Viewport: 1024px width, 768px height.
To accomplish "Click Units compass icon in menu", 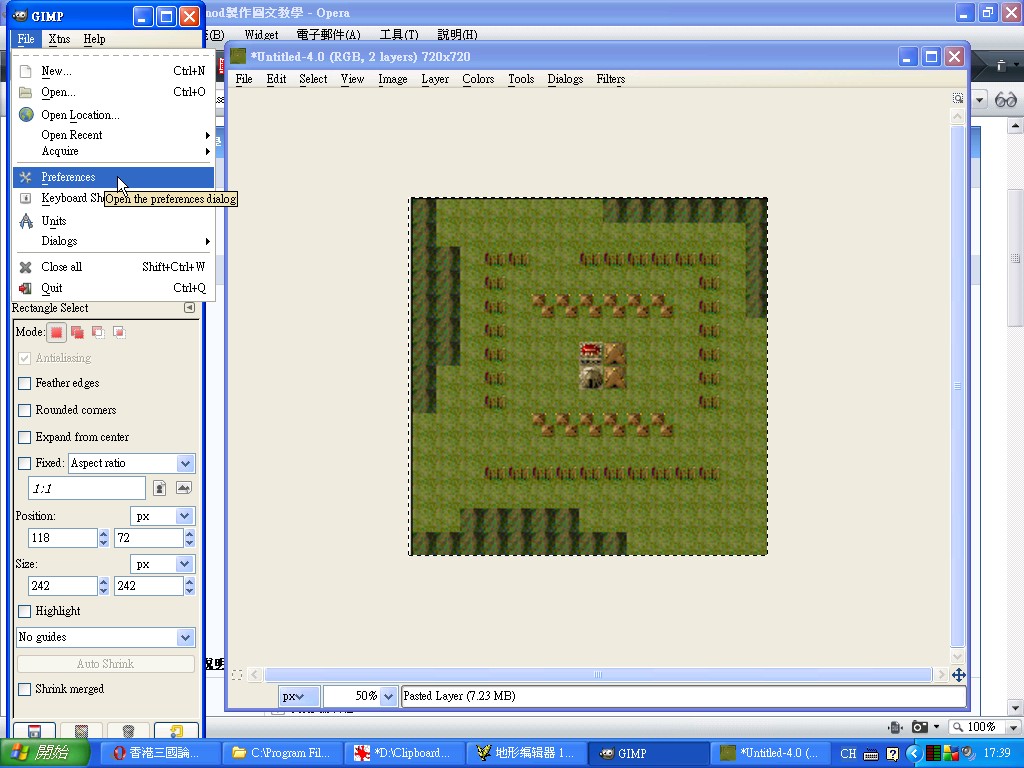I will (x=26, y=221).
